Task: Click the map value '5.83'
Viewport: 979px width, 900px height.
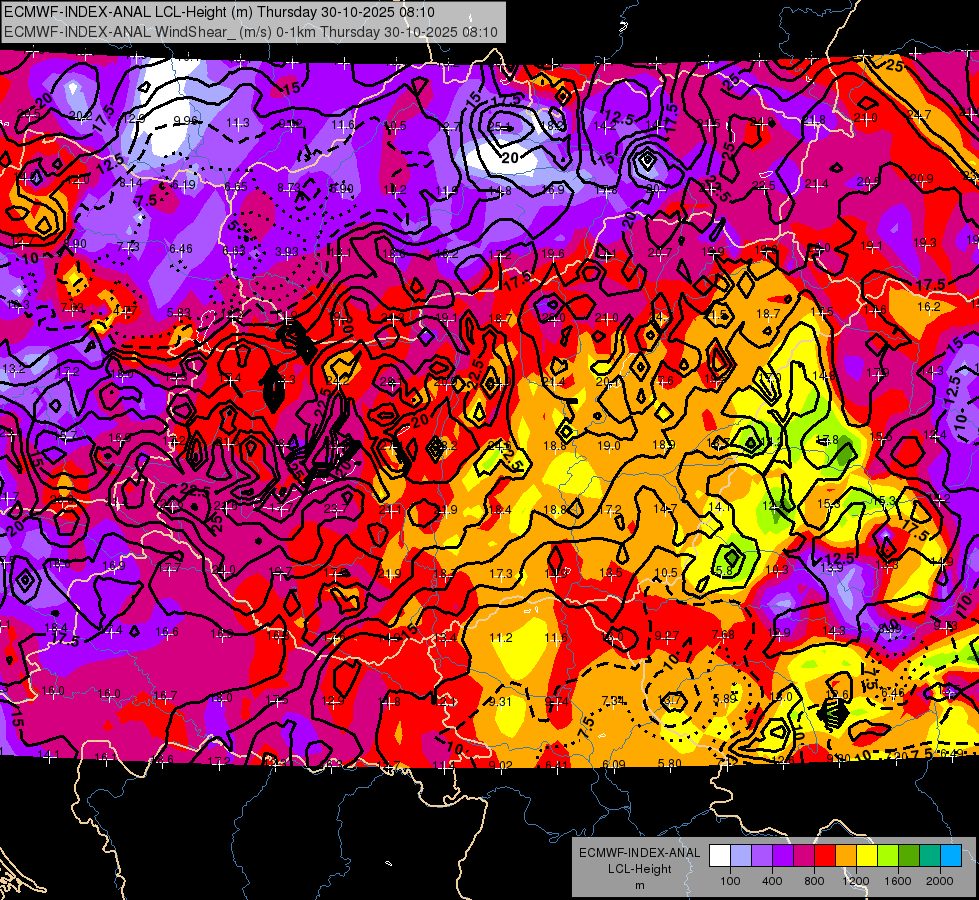Action: [179, 312]
